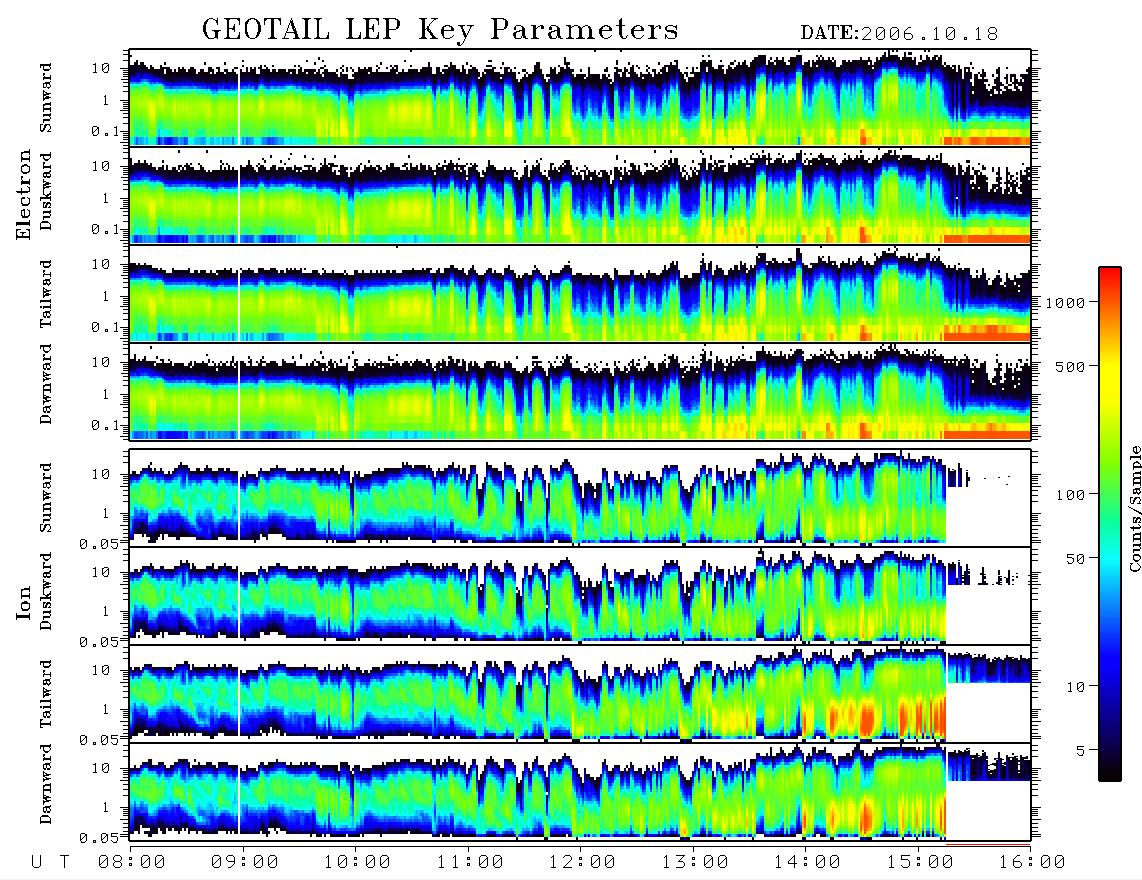Click the '0.05' tick of Ion Dawnward panel

pos(99,838)
